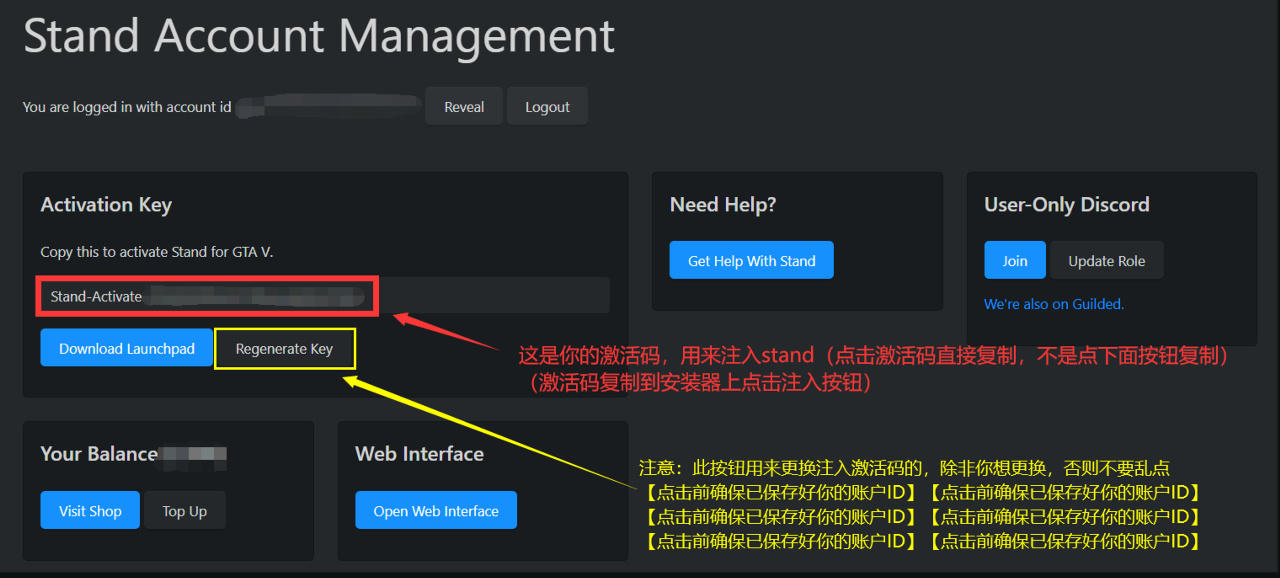The height and width of the screenshot is (578, 1280).
Task: Select the Activation Key panel heading
Action: [106, 205]
